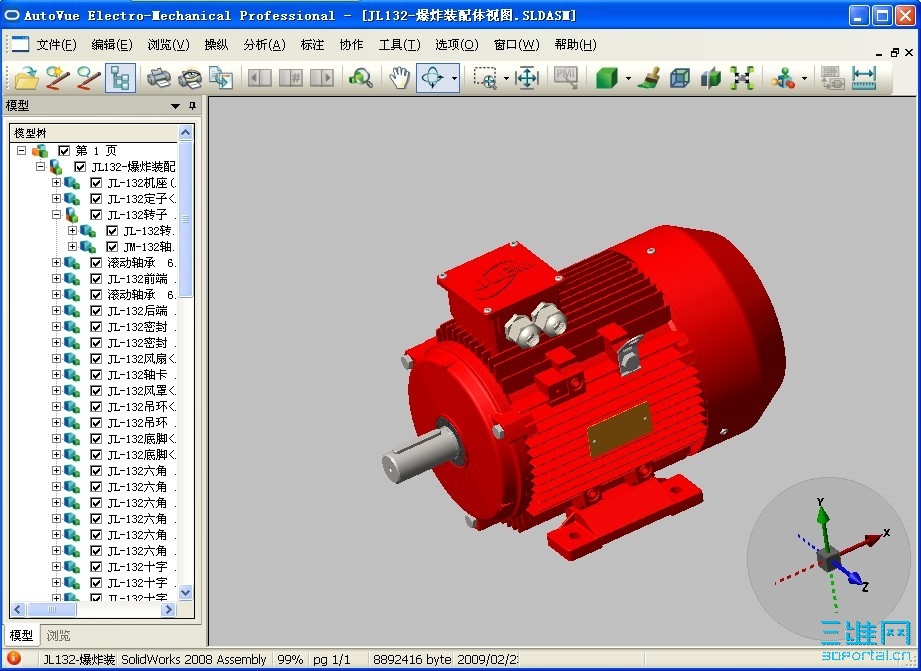Toggle visibility checkbox for JL-132风扇

(96, 358)
